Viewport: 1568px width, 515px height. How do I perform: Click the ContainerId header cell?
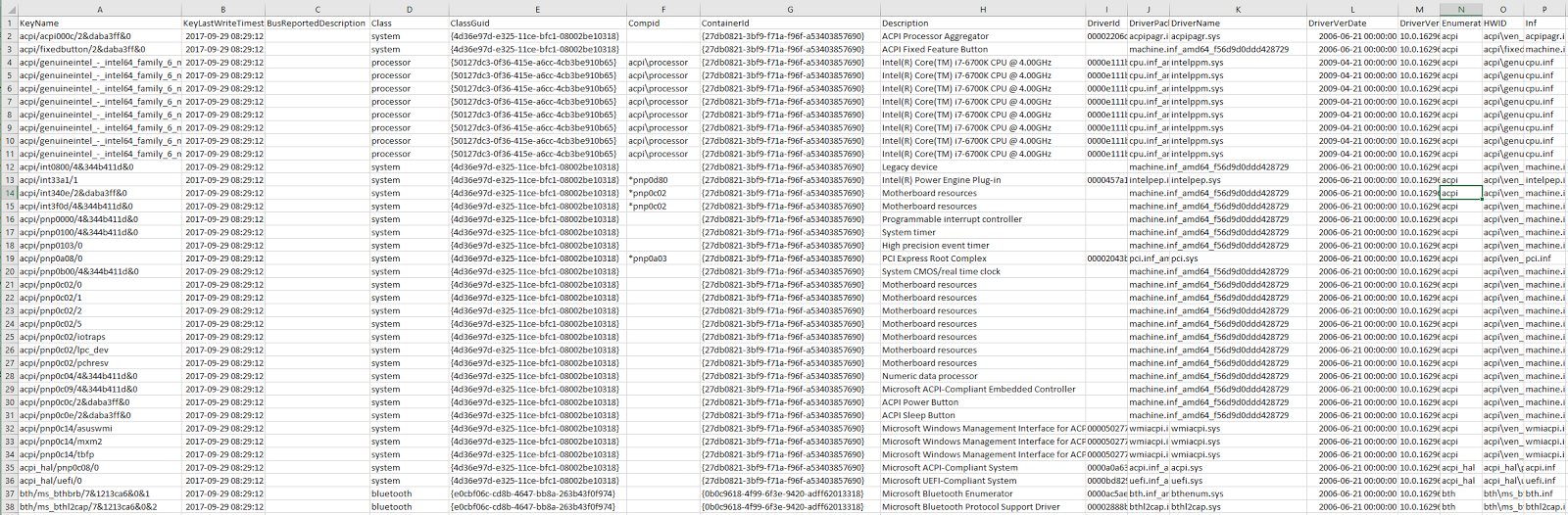(x=790, y=23)
